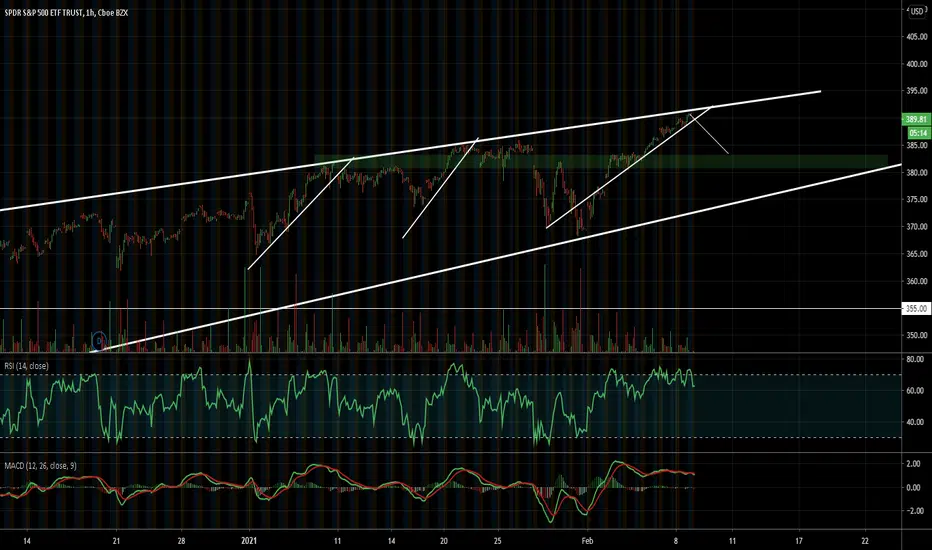932x550 pixels.
Task: Click the Feb label on the time axis
Action: [587, 541]
